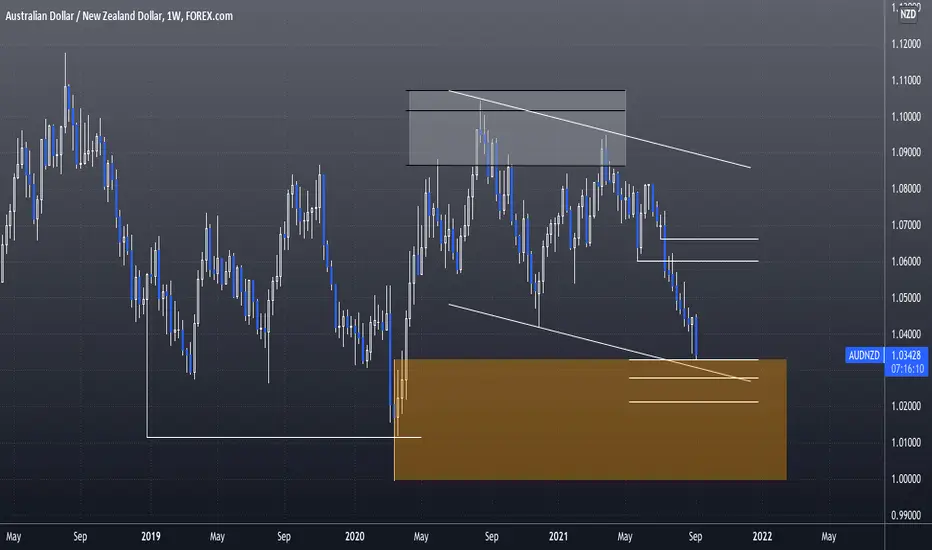
Task: Click the 1.08000 price axis label
Action: pos(906,188)
